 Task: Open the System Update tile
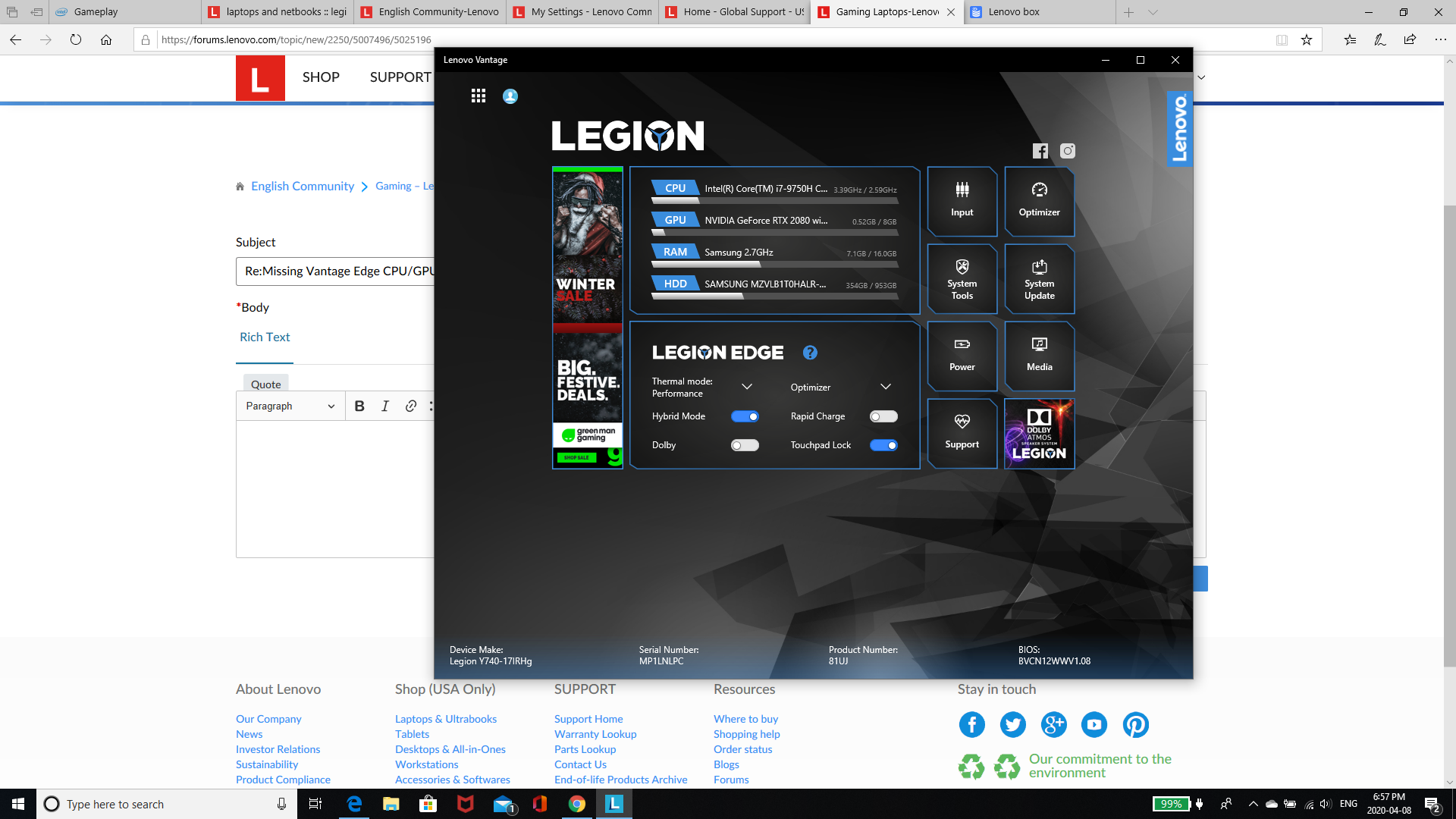[x=1039, y=279]
